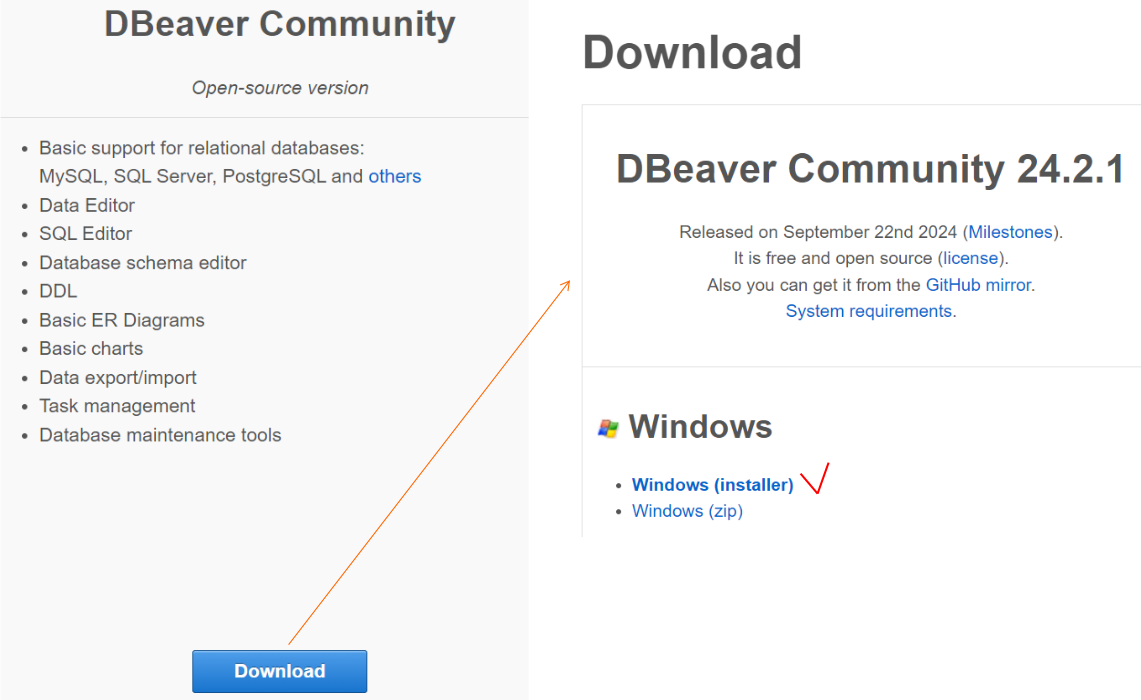Click the 'Basic charts' item
1141x700 pixels.
[x=91, y=349]
